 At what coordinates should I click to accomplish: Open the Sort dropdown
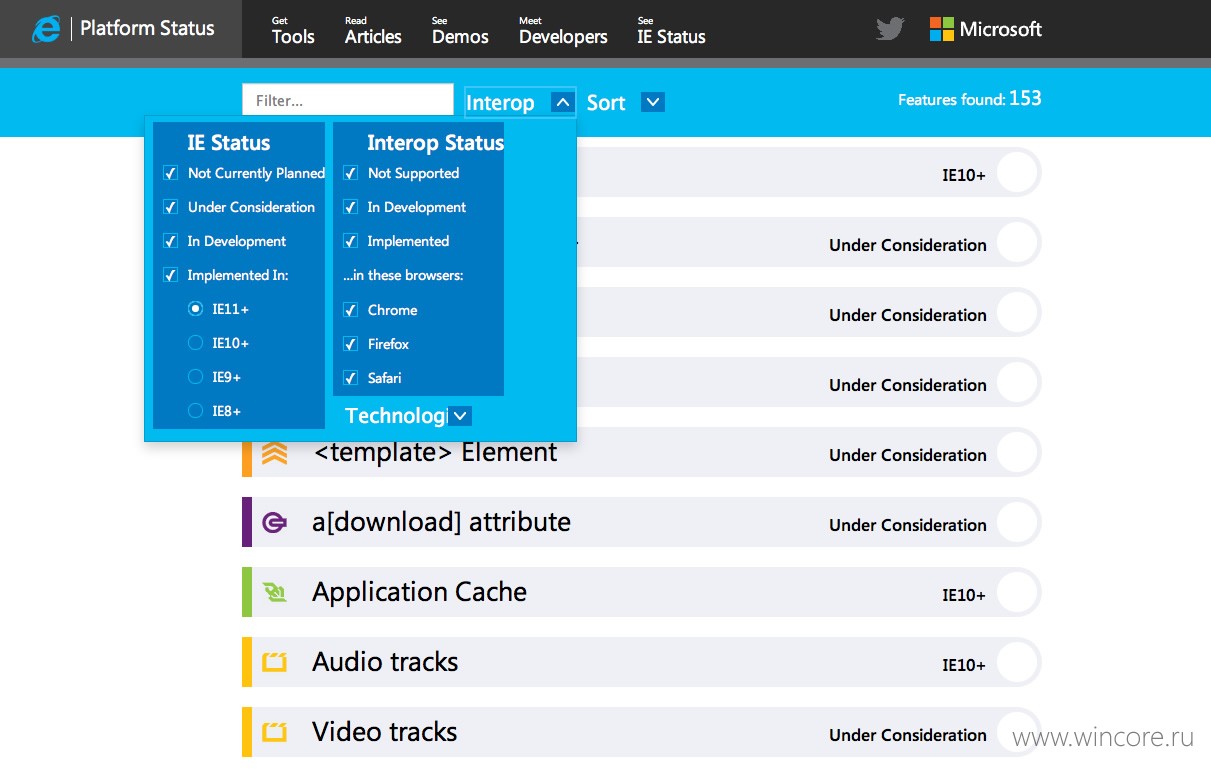click(652, 102)
